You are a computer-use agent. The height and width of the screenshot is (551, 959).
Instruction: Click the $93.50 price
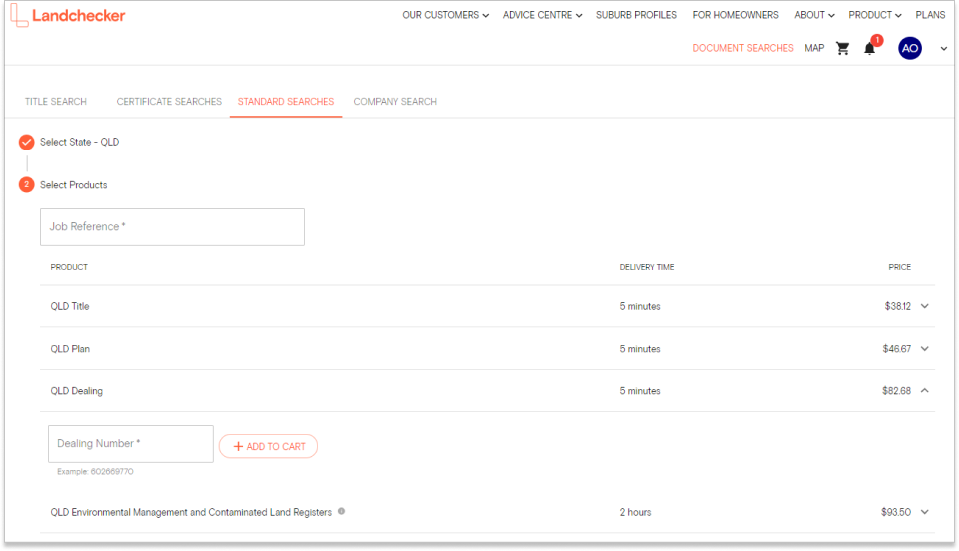(x=895, y=512)
